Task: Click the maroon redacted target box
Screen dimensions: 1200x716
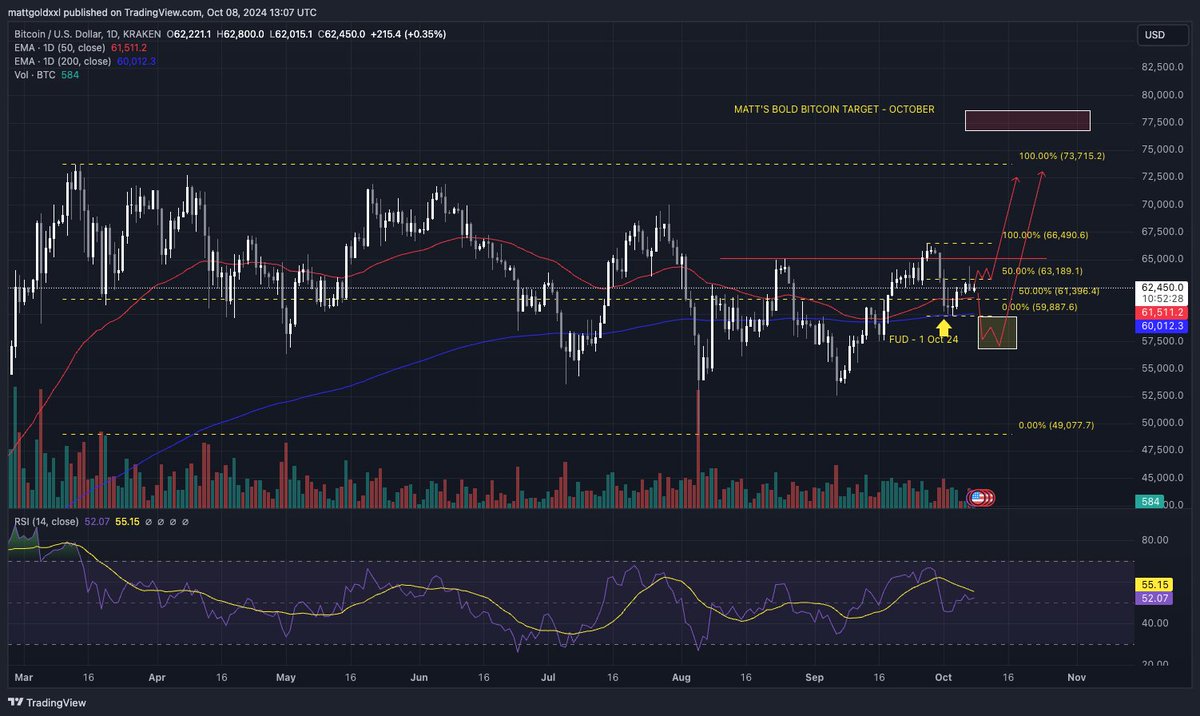Action: (x=1027, y=120)
